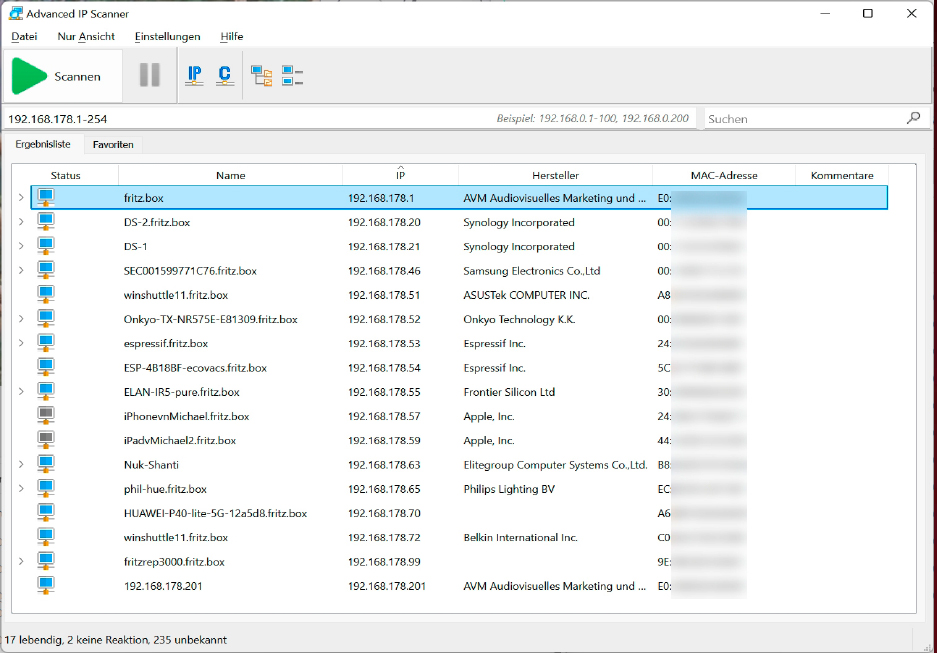
Task: Click the Kommentare column header
Action: pos(842,176)
